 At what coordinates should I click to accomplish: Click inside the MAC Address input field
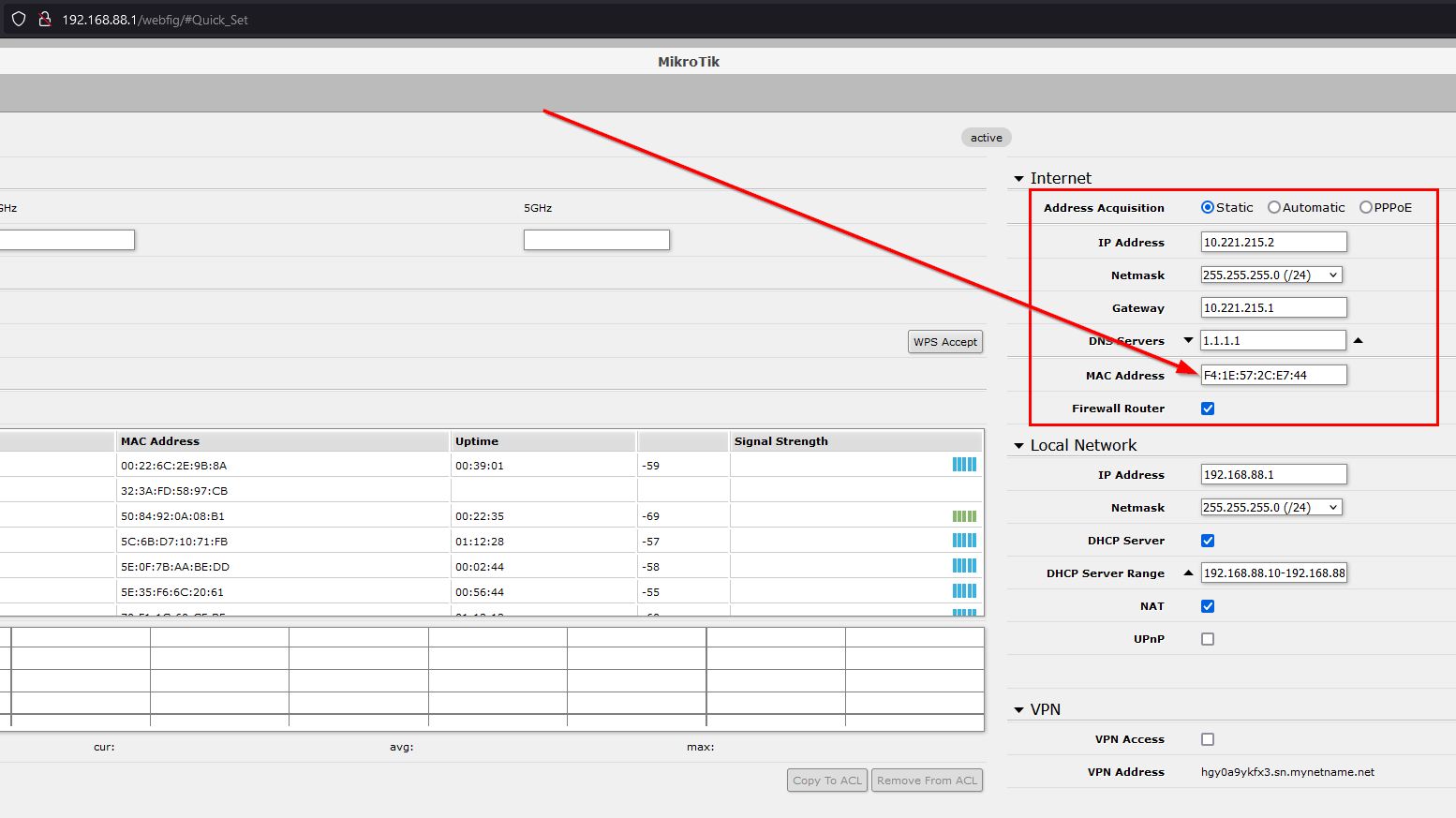click(x=1272, y=375)
